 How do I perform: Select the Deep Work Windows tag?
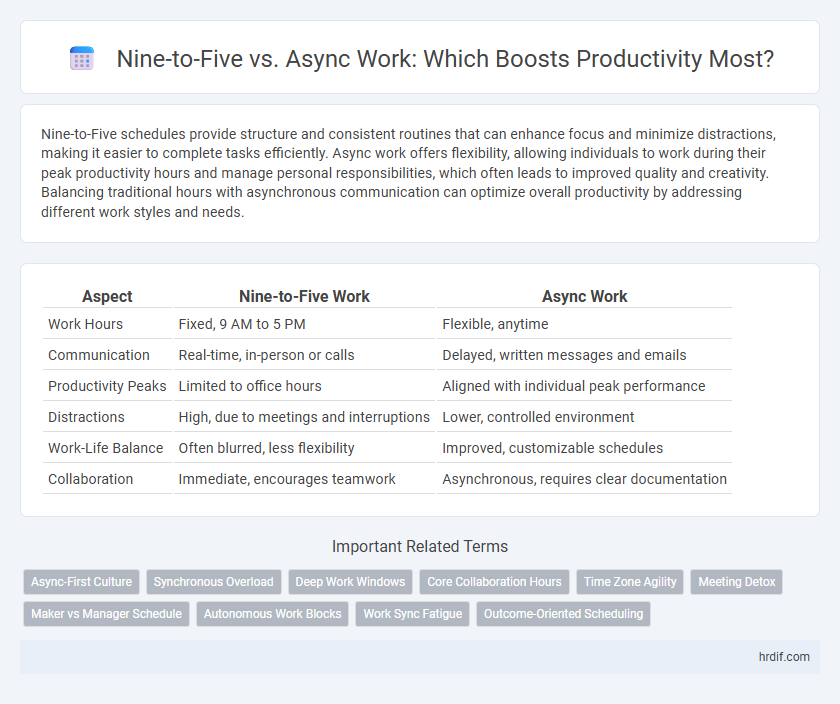click(350, 582)
